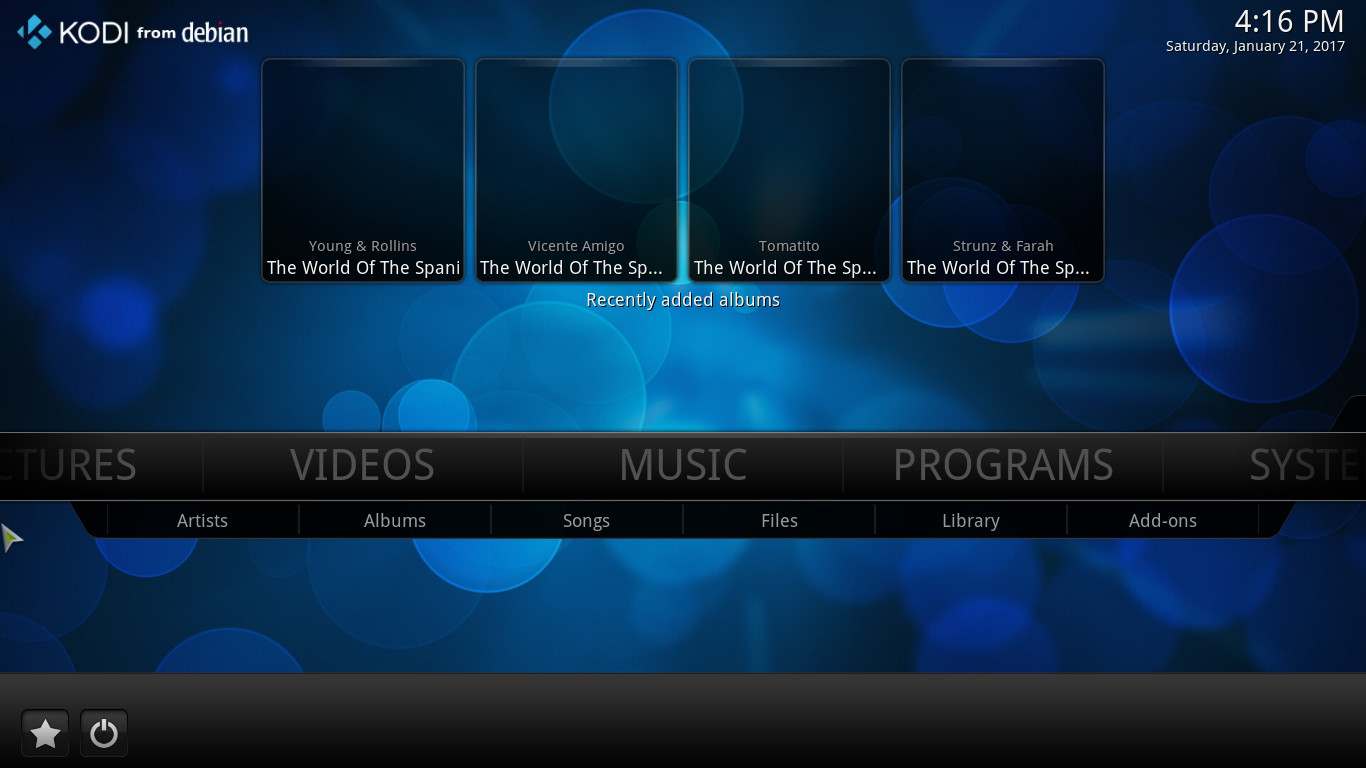Open the music Files browser

pos(779,521)
